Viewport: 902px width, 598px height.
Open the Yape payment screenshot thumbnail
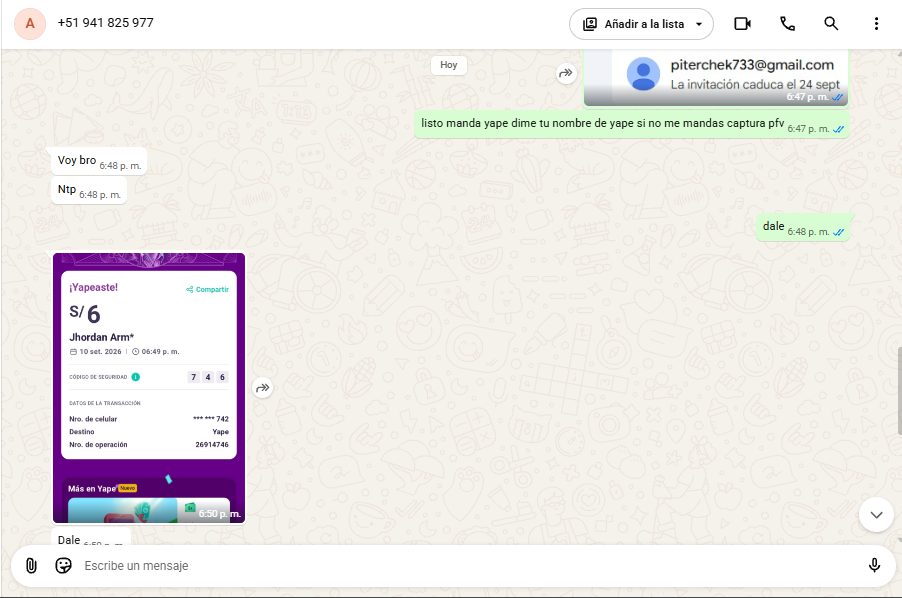coord(149,388)
